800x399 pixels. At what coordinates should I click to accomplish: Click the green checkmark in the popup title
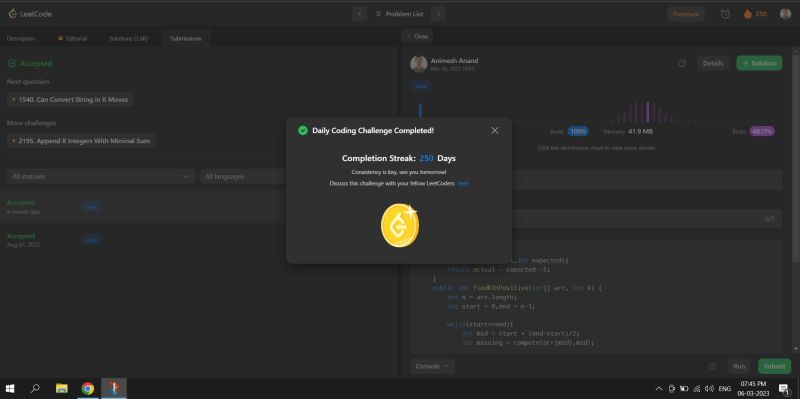coord(303,131)
